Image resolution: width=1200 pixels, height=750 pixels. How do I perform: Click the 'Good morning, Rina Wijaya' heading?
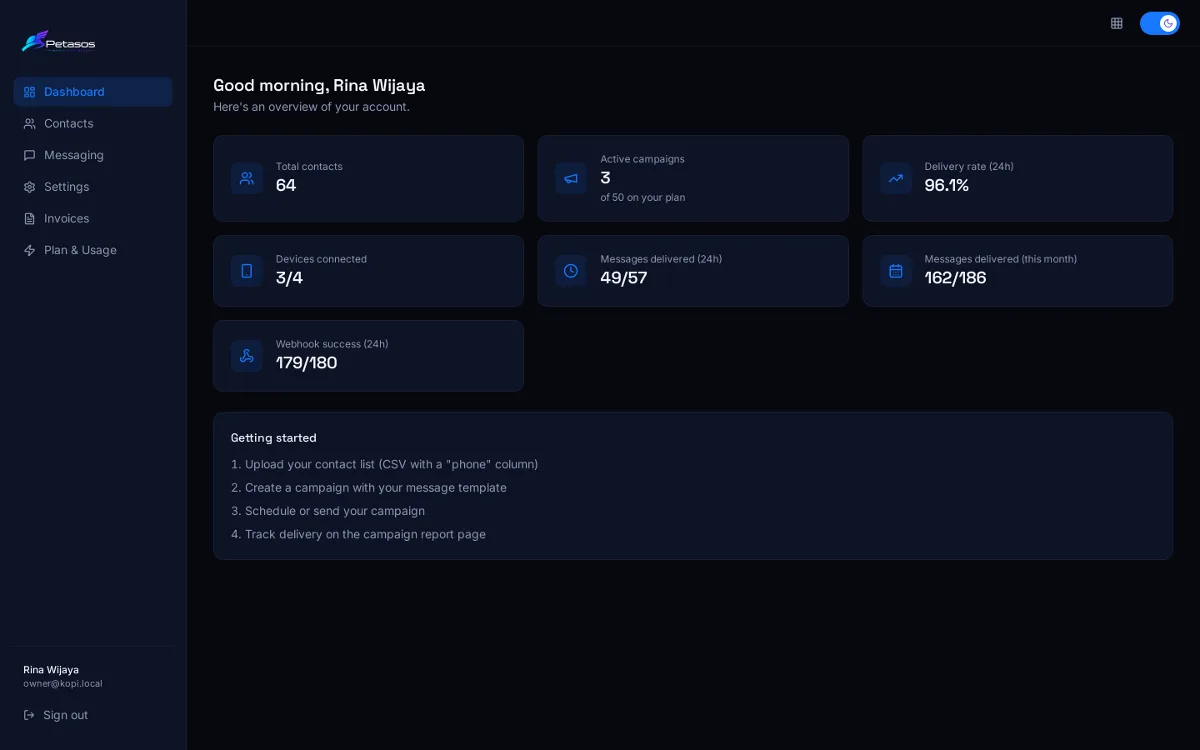pyautogui.click(x=319, y=85)
